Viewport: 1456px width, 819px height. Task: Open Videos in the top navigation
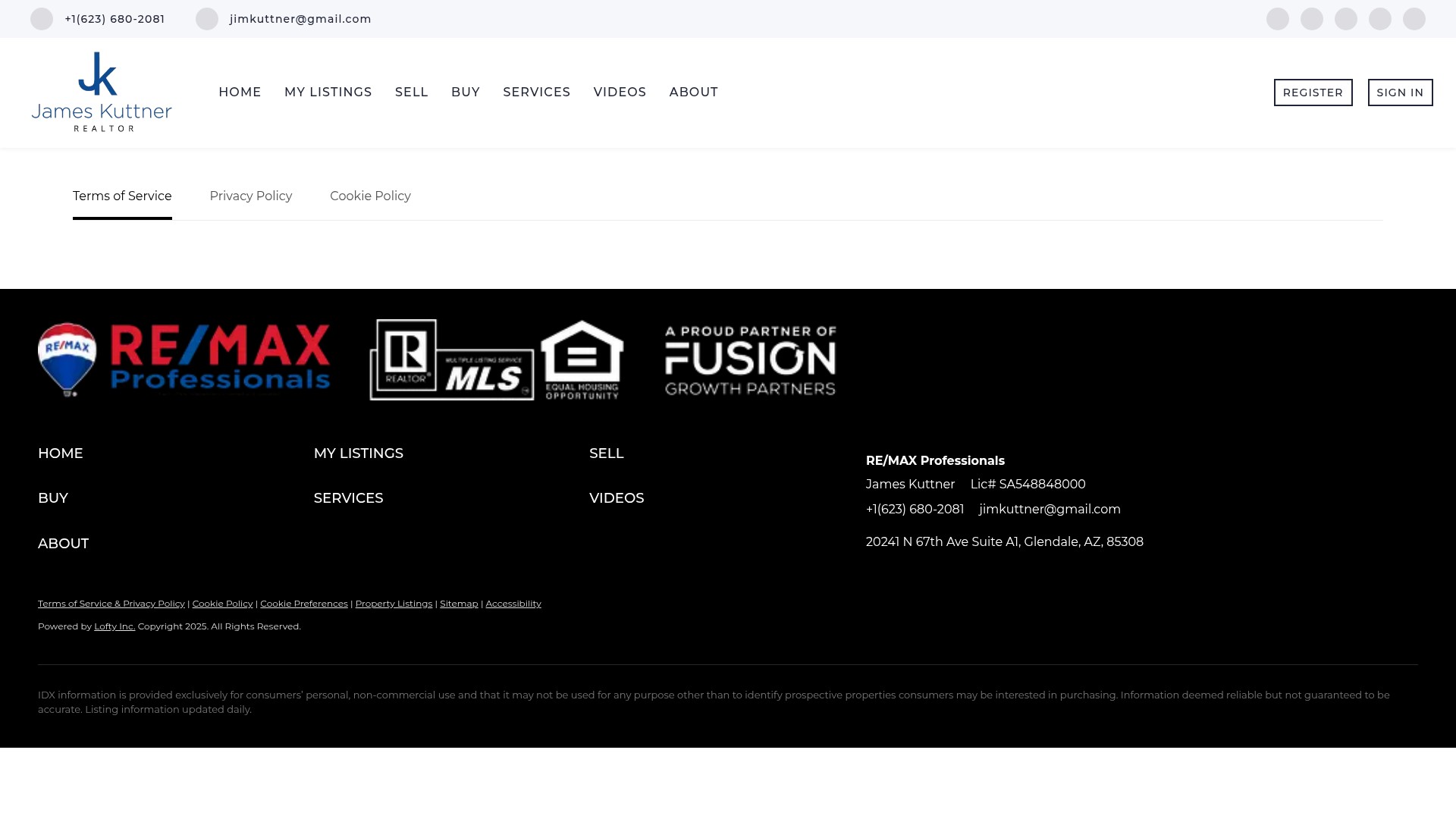point(620,93)
